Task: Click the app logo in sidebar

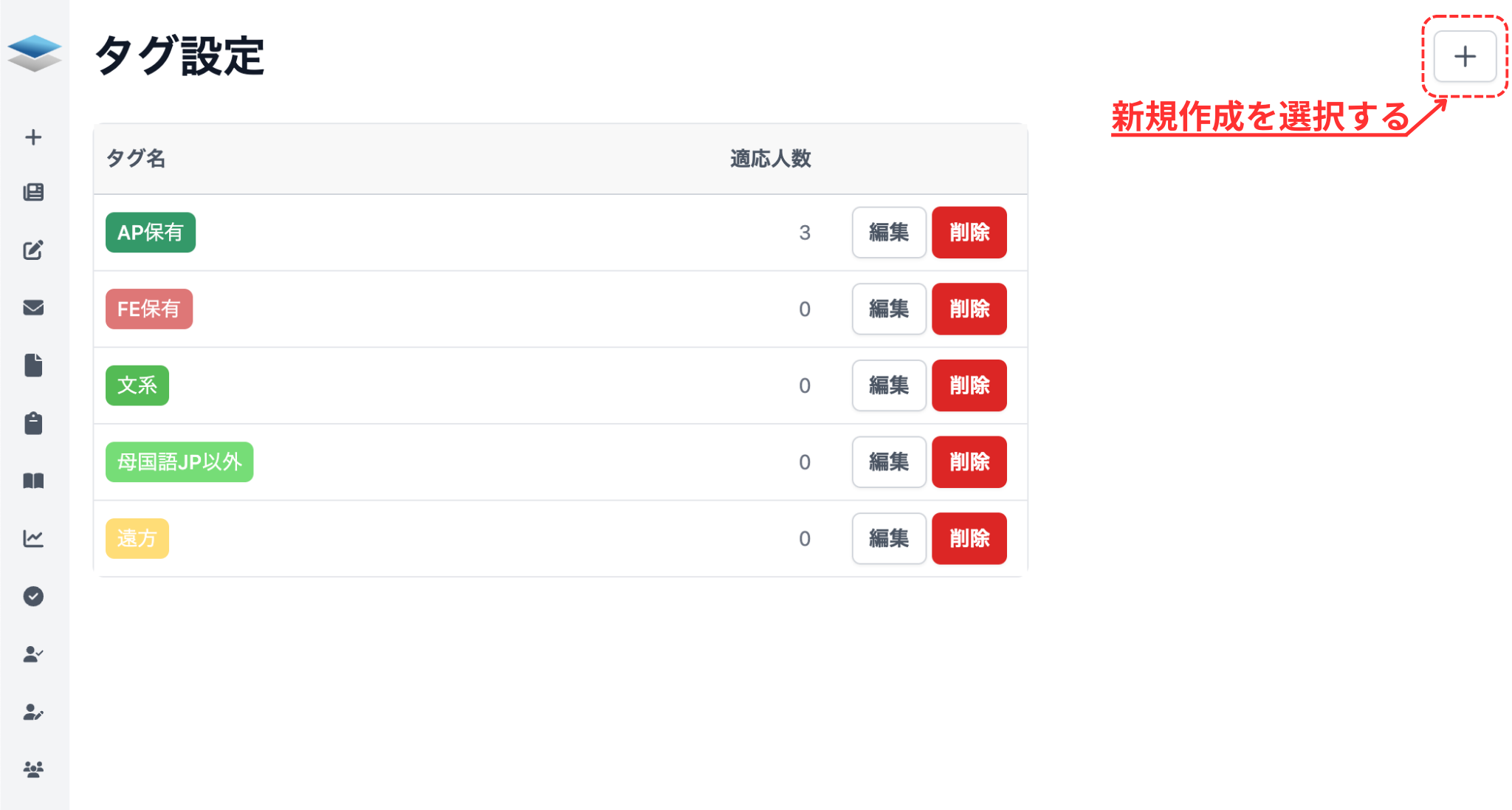Action: click(x=34, y=53)
